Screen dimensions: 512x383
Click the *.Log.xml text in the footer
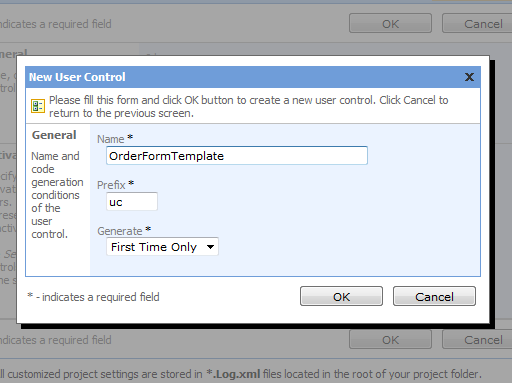click(233, 374)
